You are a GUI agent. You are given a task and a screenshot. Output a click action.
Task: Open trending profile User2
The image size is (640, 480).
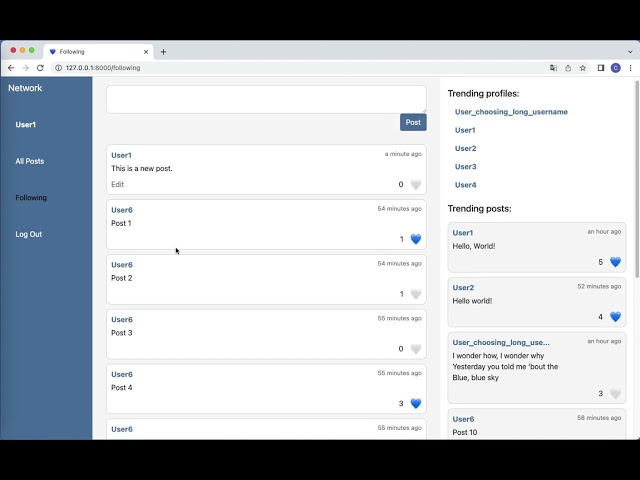click(x=466, y=148)
